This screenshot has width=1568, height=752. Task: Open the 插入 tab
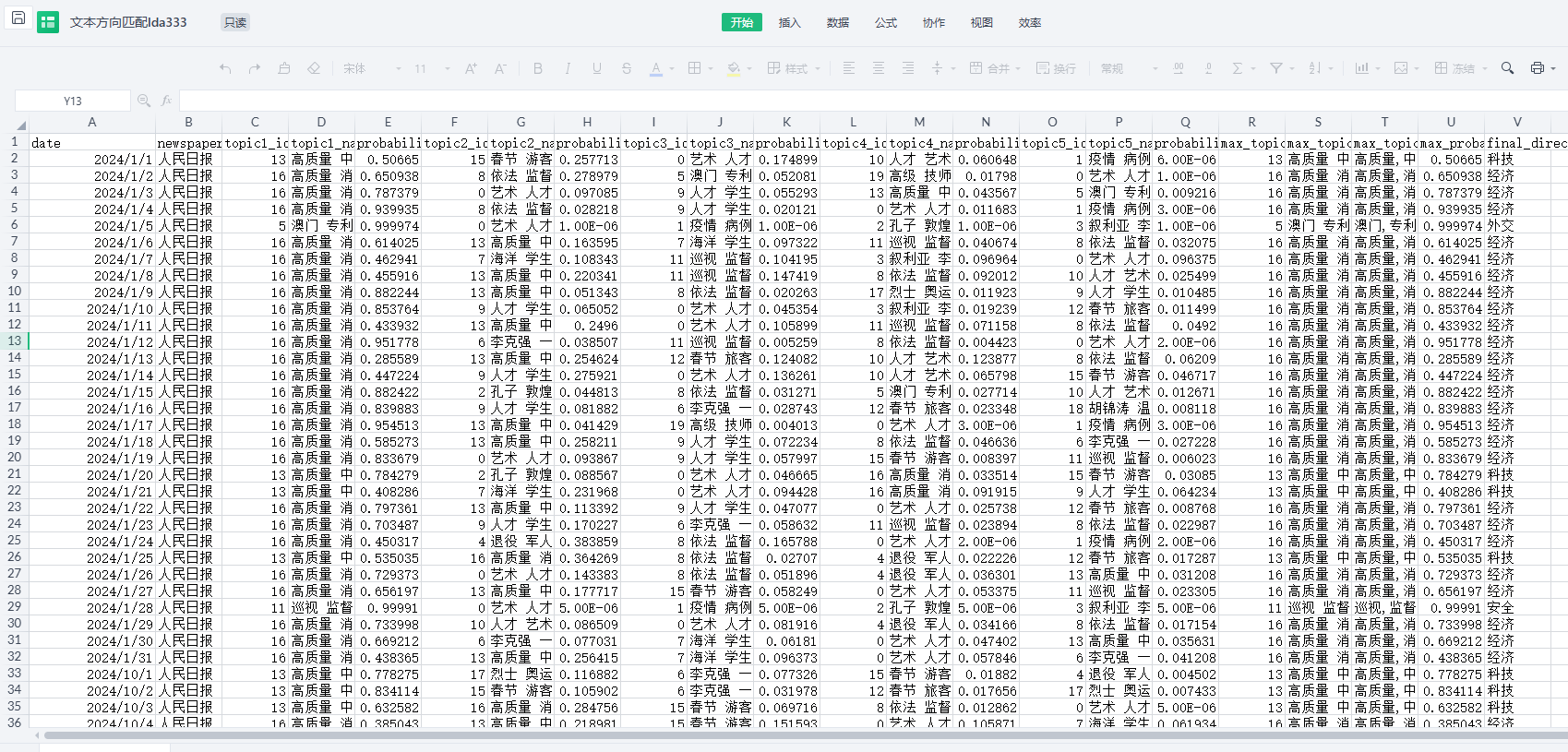coord(790,22)
